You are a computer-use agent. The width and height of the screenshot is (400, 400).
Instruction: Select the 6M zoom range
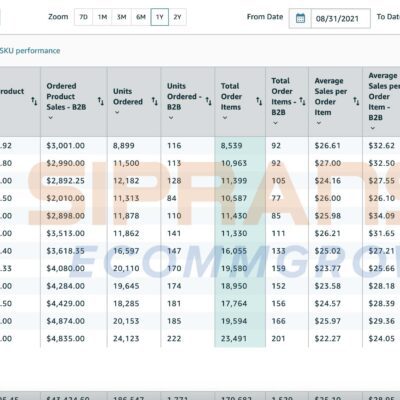click(x=141, y=17)
